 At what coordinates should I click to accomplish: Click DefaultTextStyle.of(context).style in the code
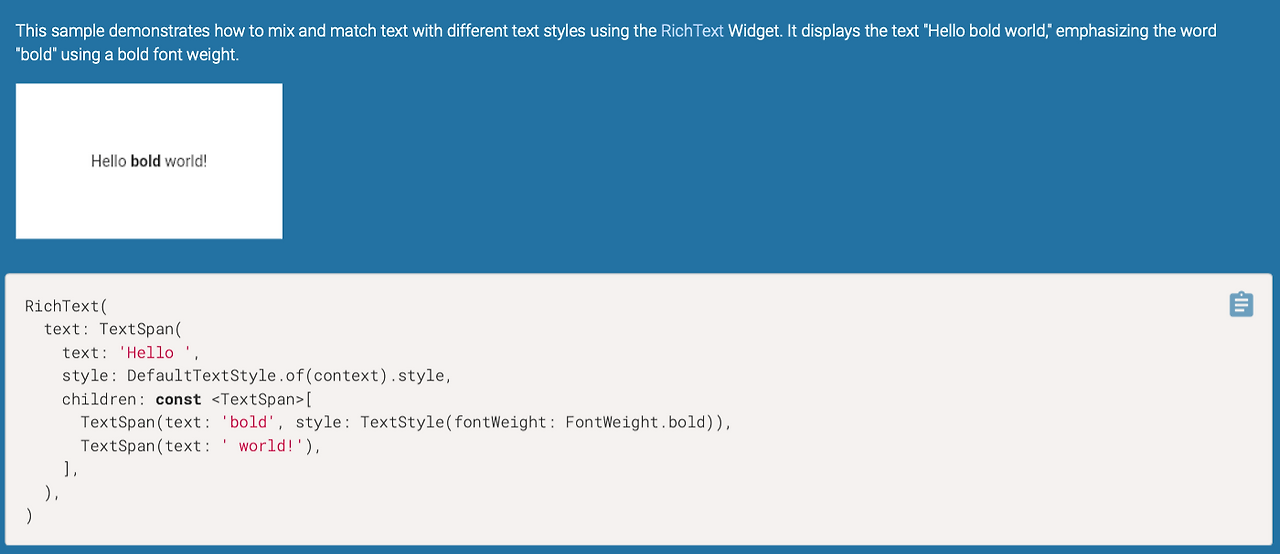(289, 376)
